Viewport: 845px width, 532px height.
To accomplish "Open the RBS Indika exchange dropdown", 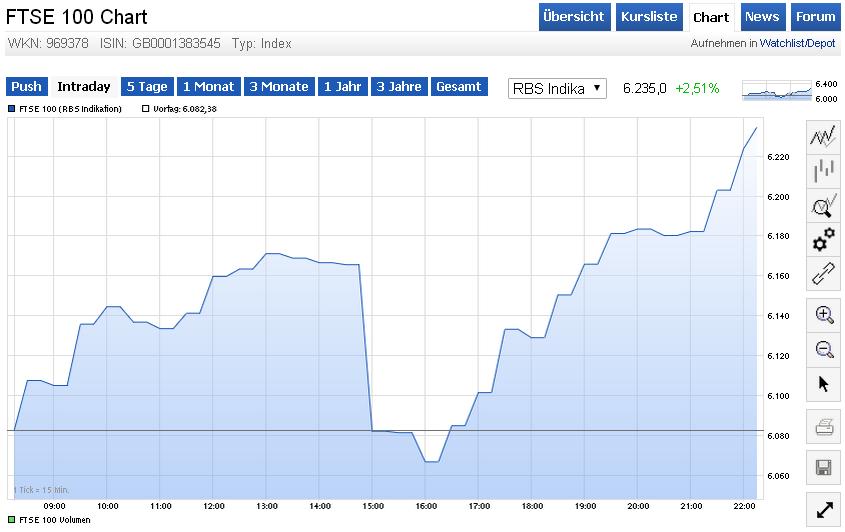I will tap(557, 88).
